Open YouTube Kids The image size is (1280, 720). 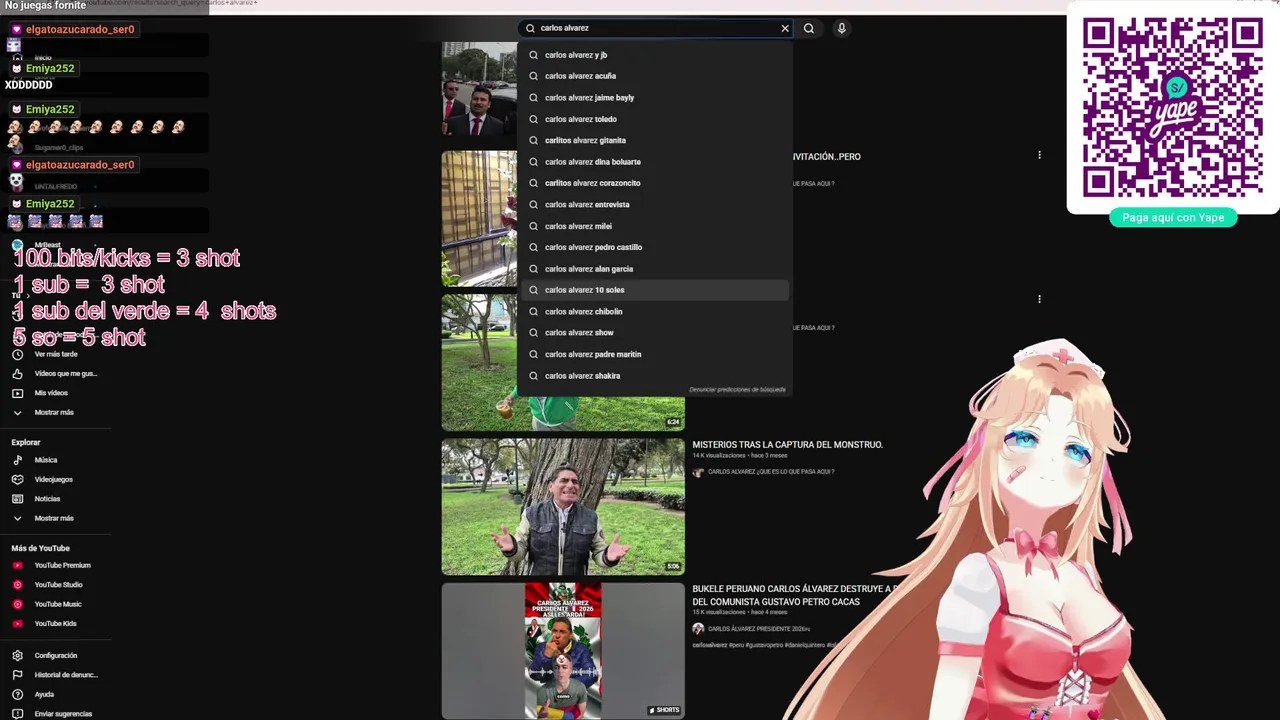(x=55, y=624)
